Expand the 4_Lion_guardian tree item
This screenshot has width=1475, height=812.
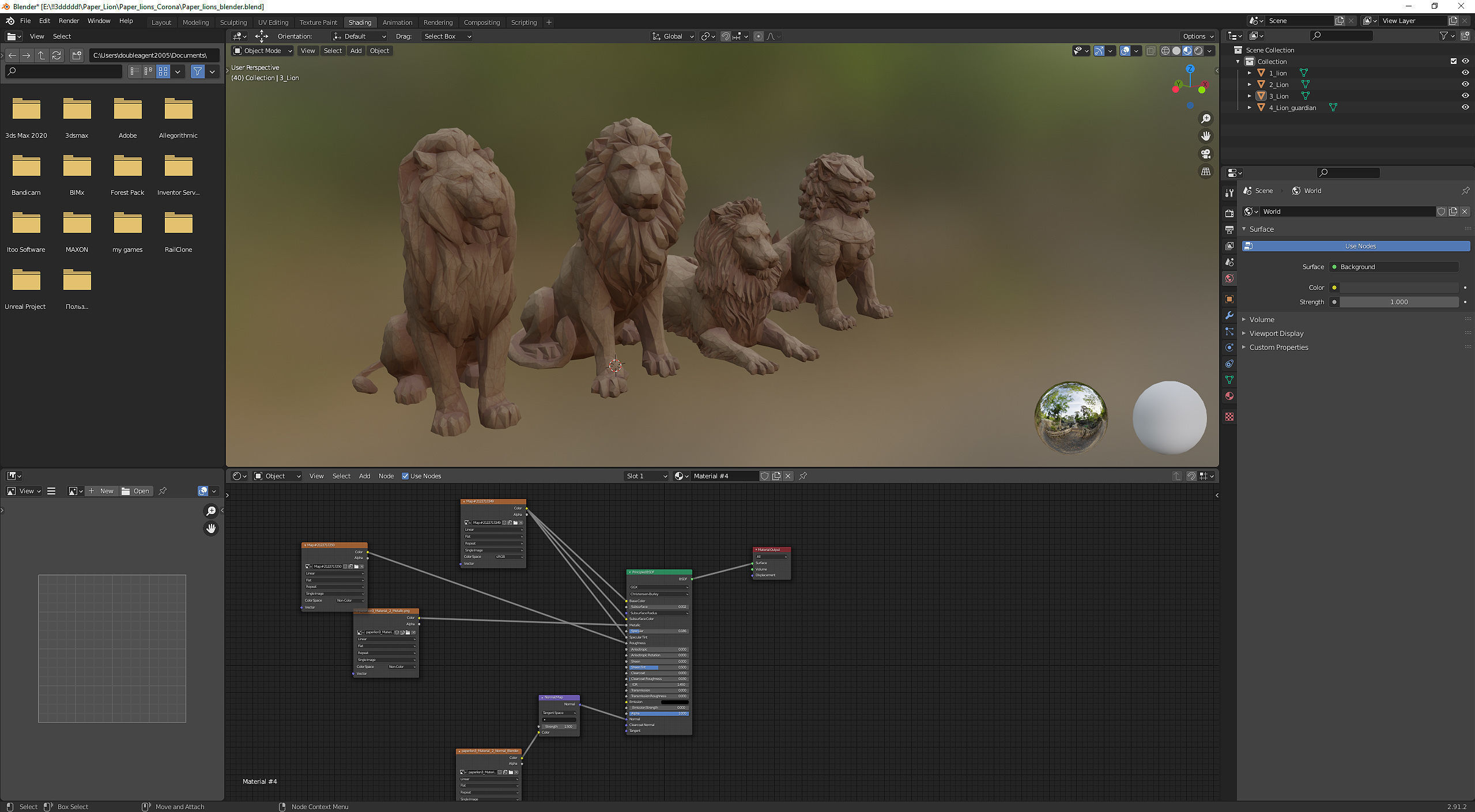pyautogui.click(x=1249, y=108)
